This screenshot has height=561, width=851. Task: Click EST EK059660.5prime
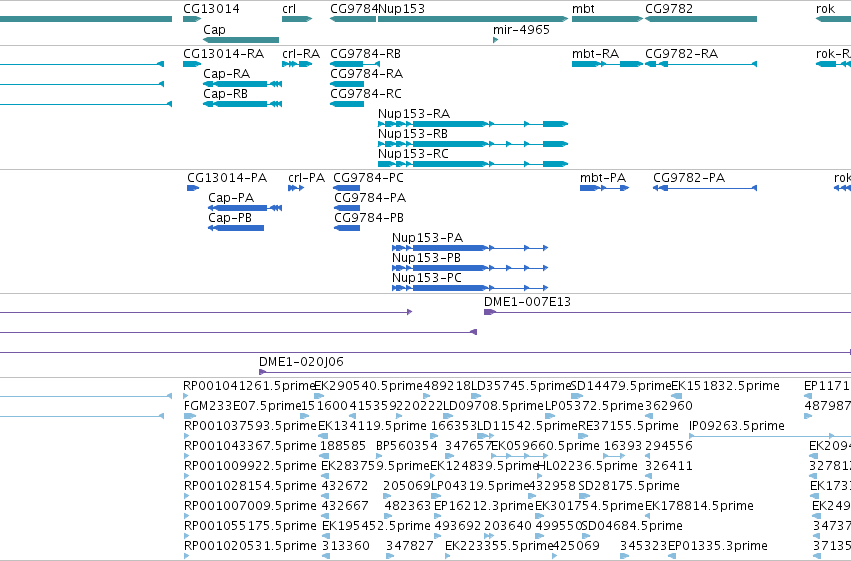tap(545, 447)
